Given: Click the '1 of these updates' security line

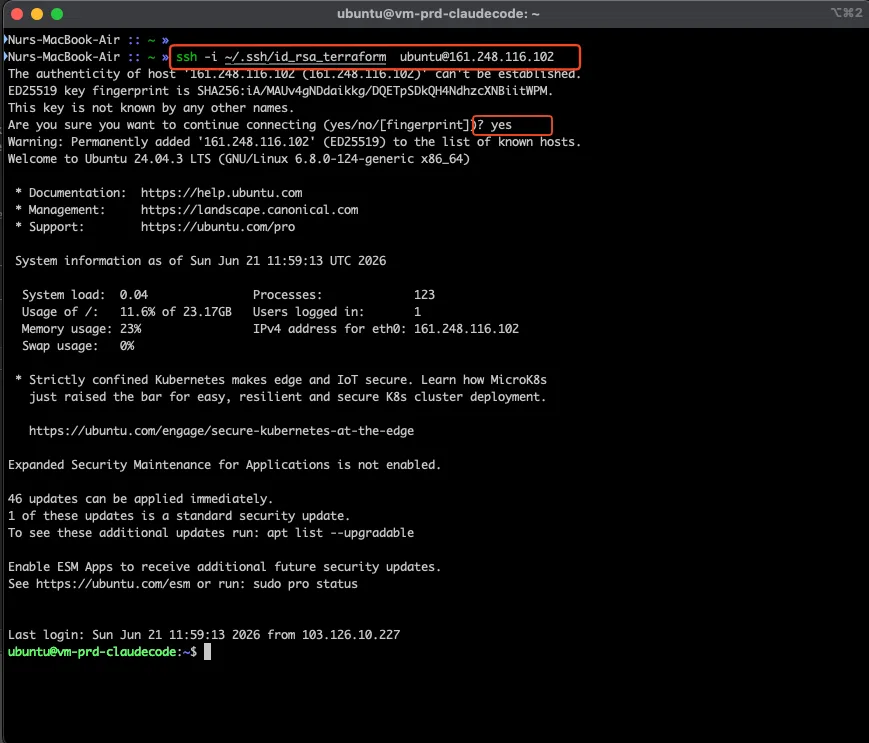Looking at the screenshot, I should point(179,516).
